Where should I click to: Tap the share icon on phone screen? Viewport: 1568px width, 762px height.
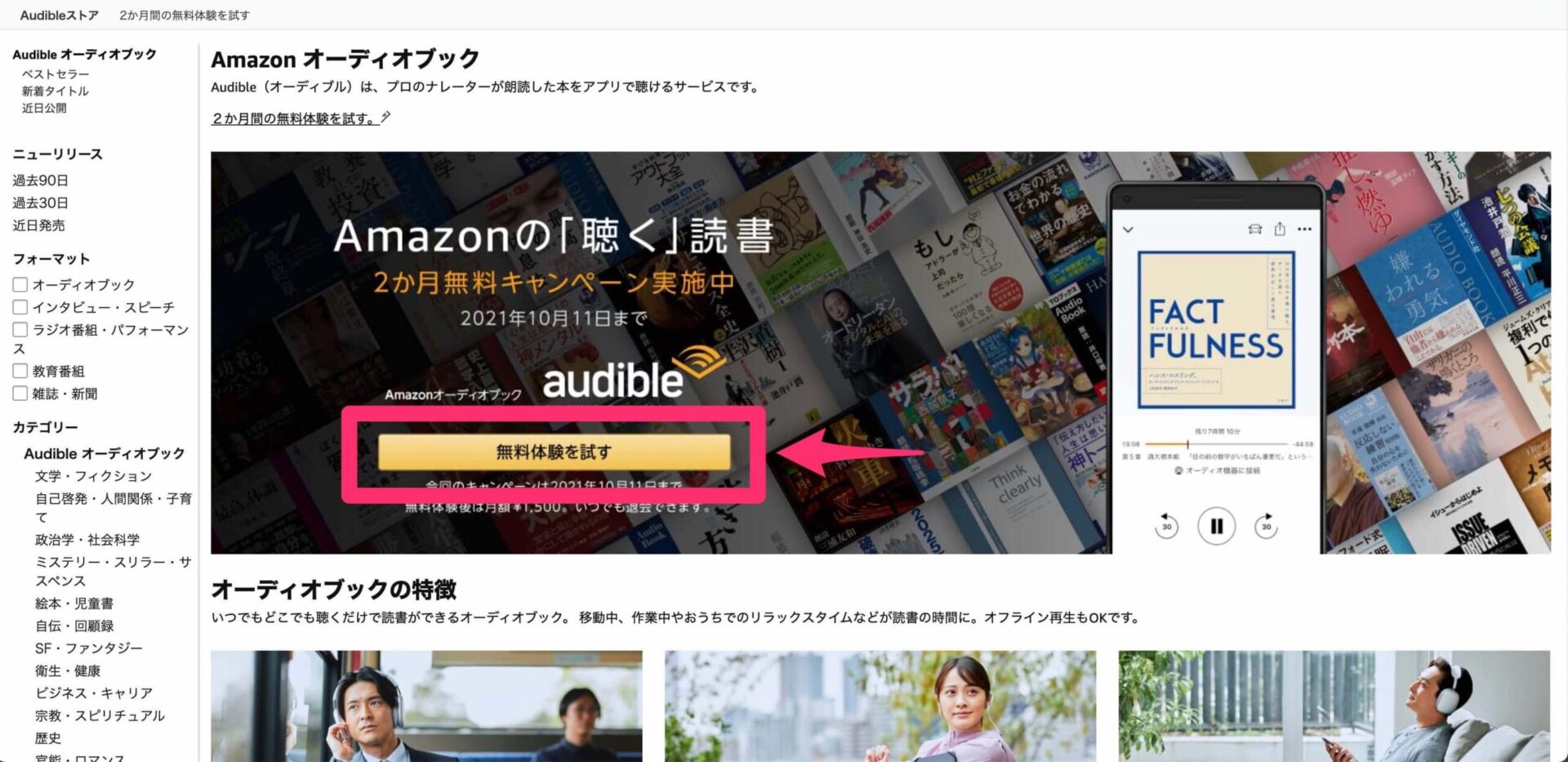pos(1280,229)
